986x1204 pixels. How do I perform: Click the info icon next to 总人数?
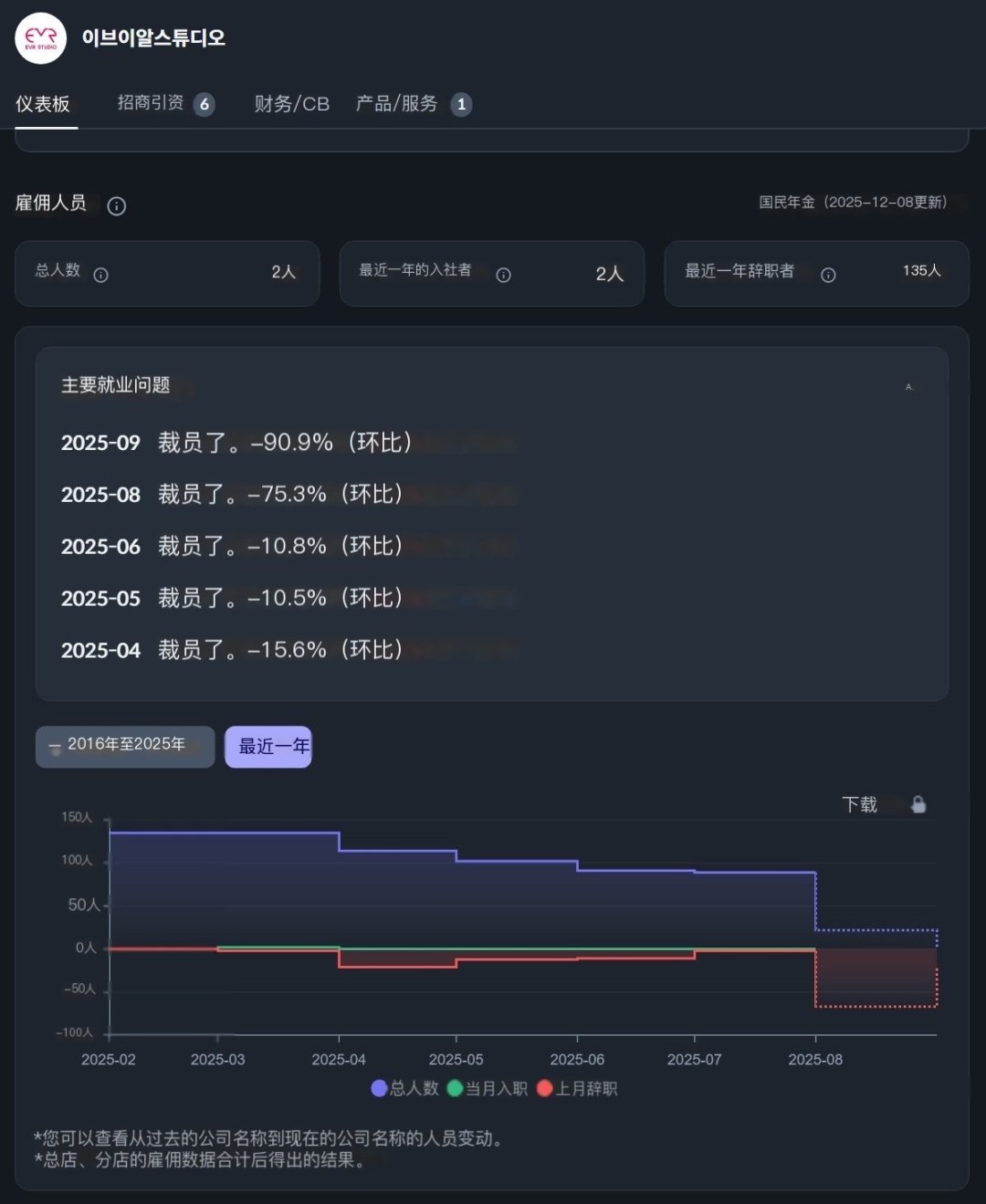pos(100,274)
